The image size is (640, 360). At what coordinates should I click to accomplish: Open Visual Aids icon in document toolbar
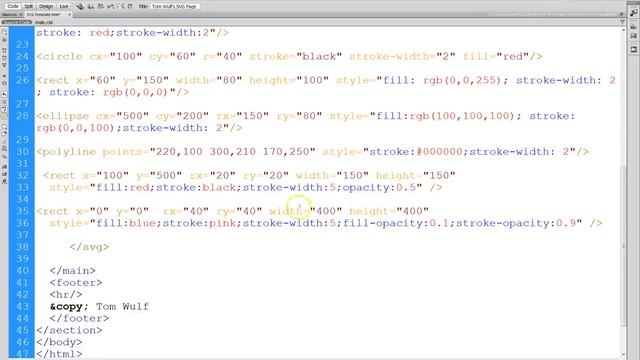(121, 7)
